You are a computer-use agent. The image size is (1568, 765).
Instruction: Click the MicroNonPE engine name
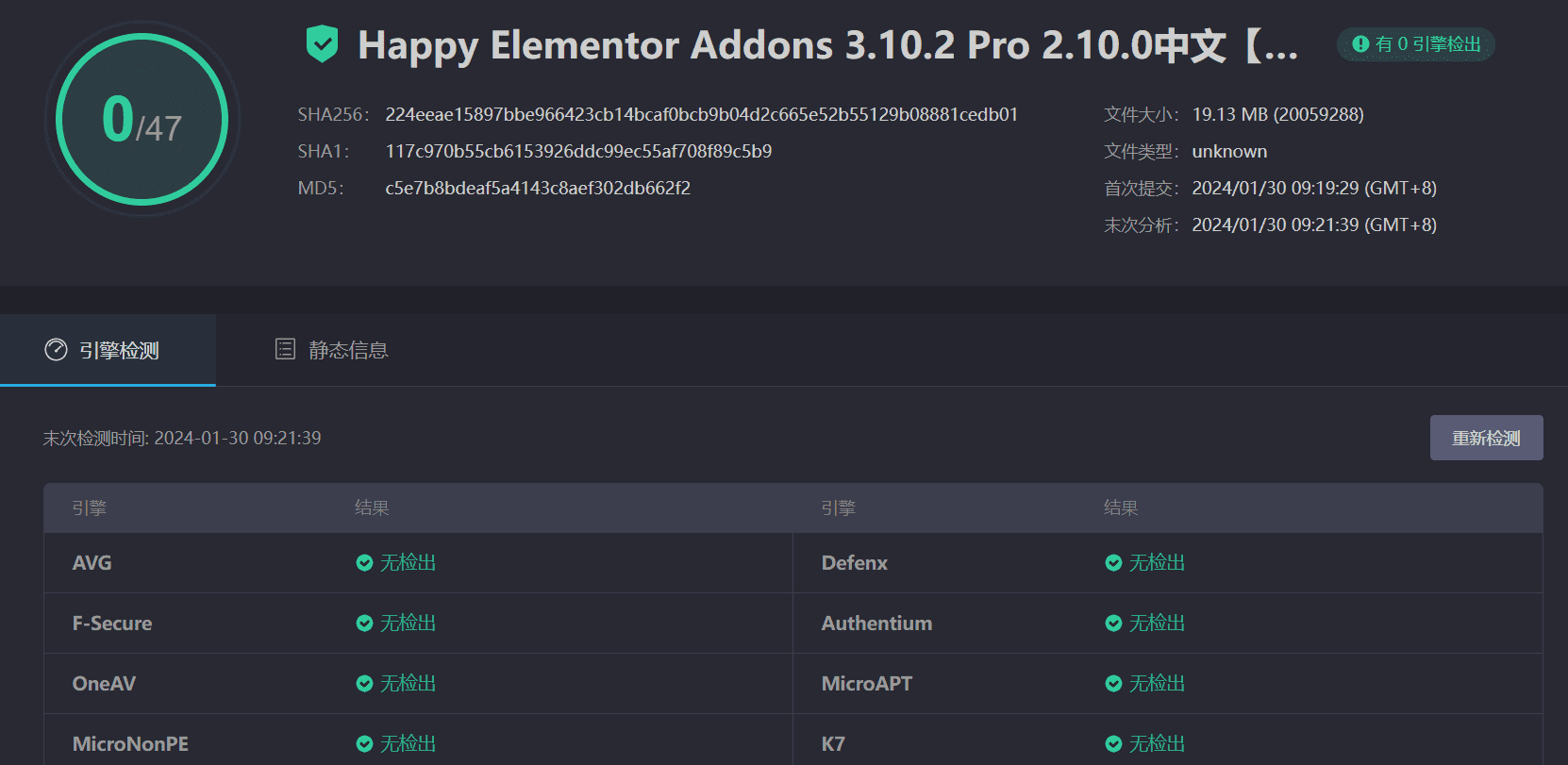[x=130, y=743]
